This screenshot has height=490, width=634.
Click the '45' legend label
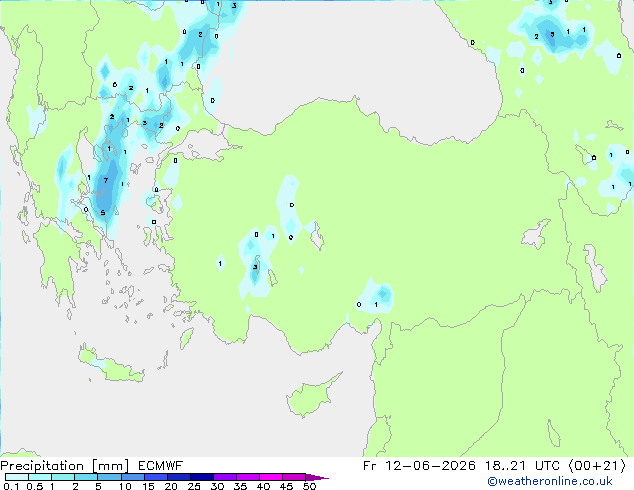286,486
